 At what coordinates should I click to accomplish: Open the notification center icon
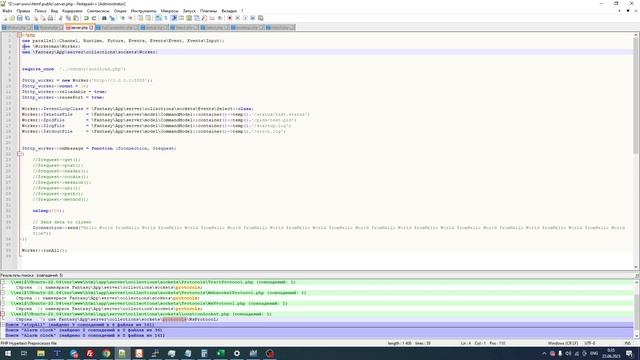click(x=629, y=353)
